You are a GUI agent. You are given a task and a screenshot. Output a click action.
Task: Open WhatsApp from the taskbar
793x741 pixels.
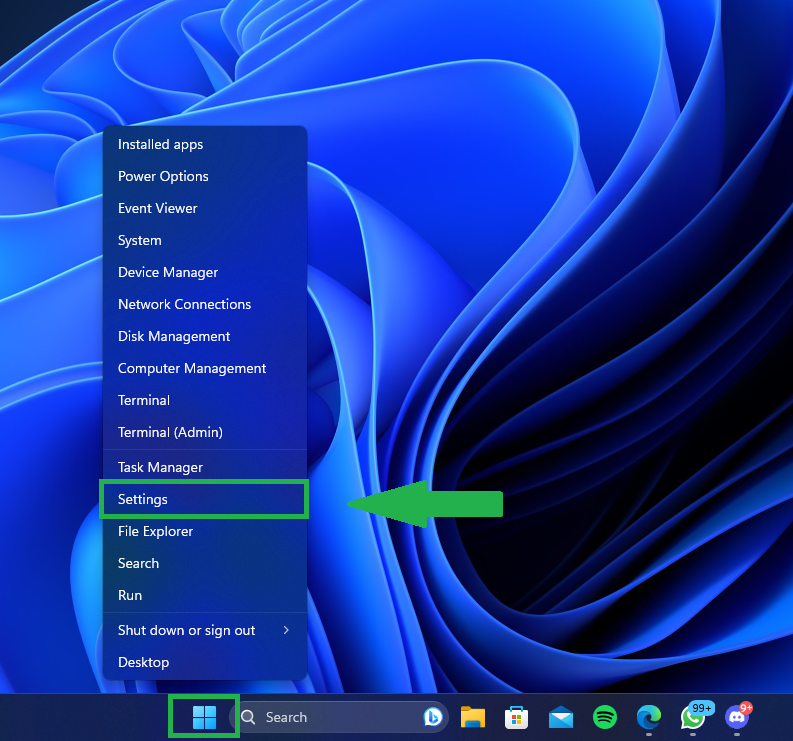tap(693, 717)
